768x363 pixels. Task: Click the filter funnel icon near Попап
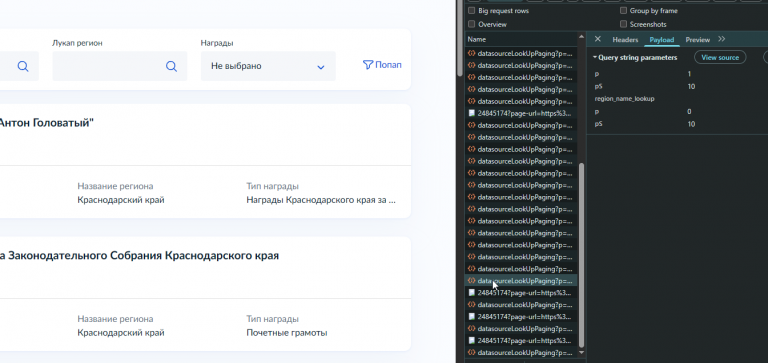(368, 65)
